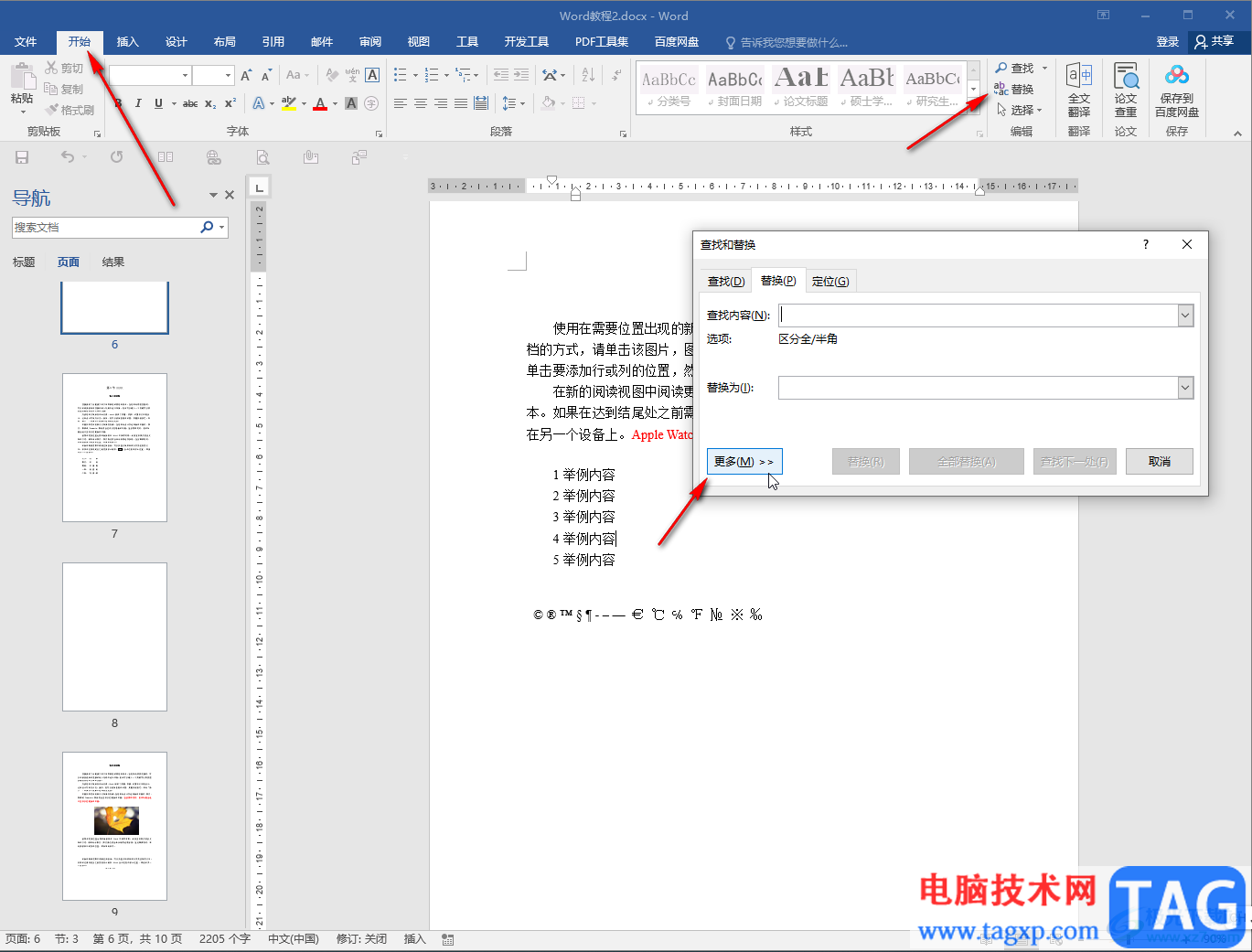Apply character shading icon
Screen dimensions: 1252x952
351,103
